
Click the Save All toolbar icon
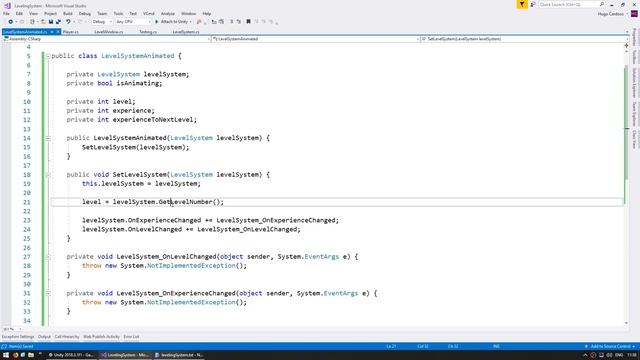[x=58, y=22]
